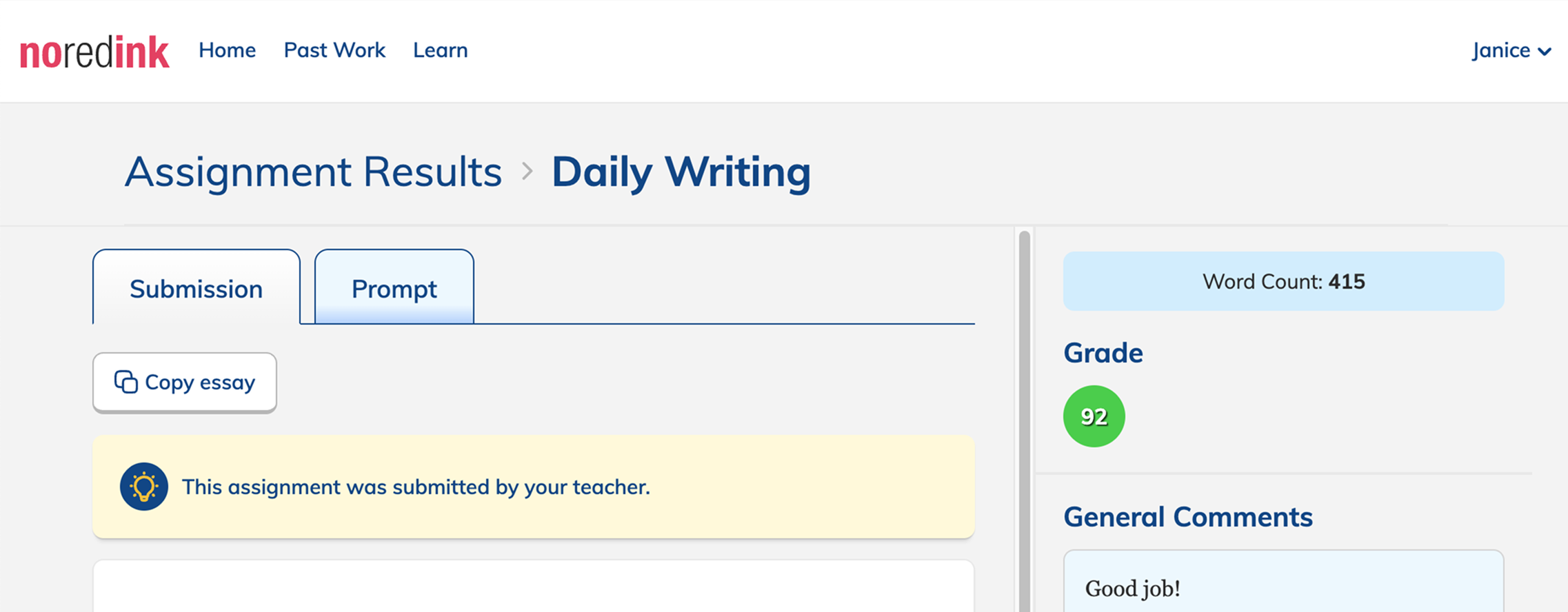Open the Past Work page

(334, 50)
